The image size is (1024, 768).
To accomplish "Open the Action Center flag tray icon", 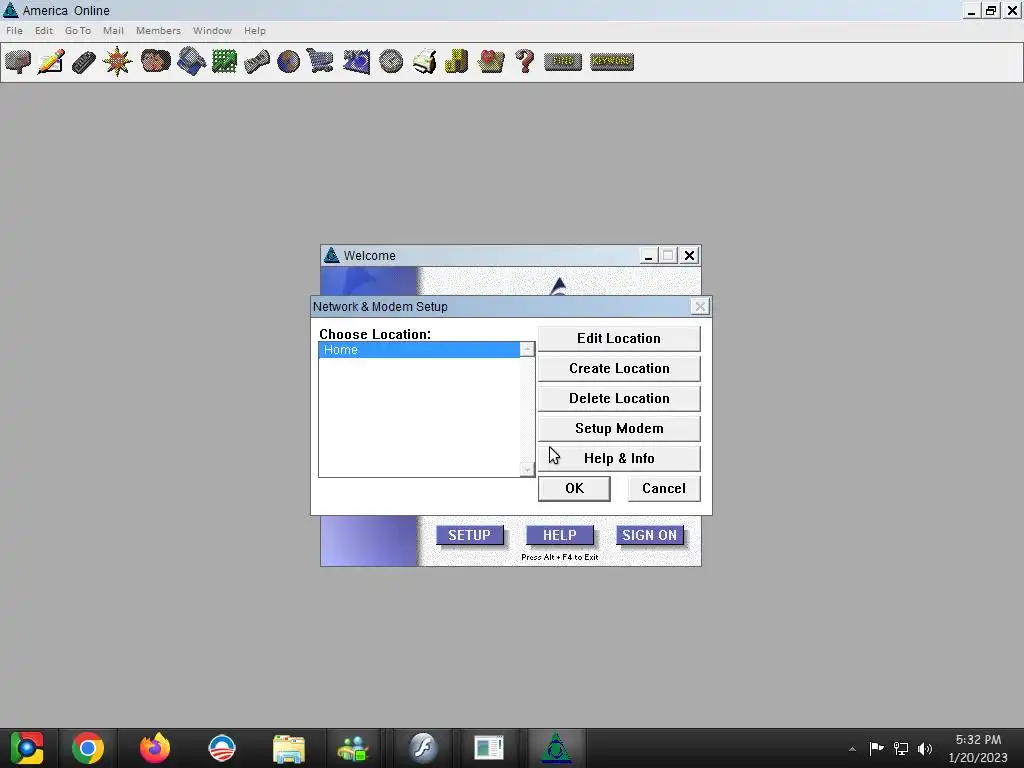I will (876, 748).
